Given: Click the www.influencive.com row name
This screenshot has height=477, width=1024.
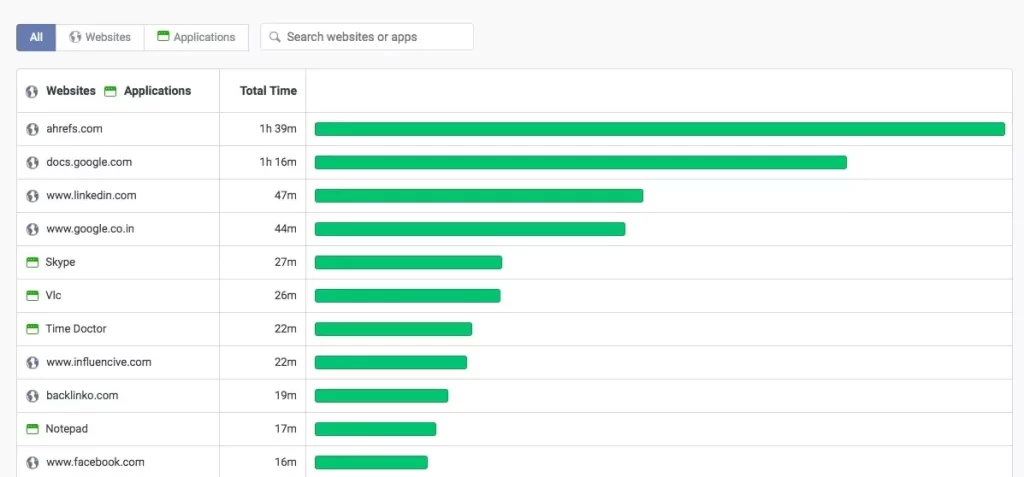Looking at the screenshot, I should (x=99, y=362).
